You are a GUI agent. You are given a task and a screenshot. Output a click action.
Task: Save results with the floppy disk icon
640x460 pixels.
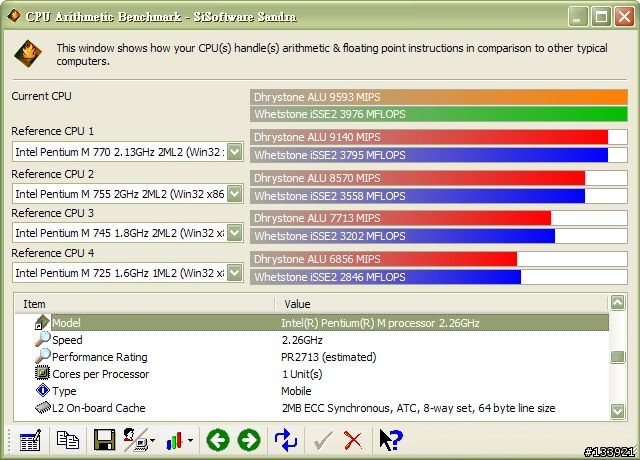(x=104, y=440)
